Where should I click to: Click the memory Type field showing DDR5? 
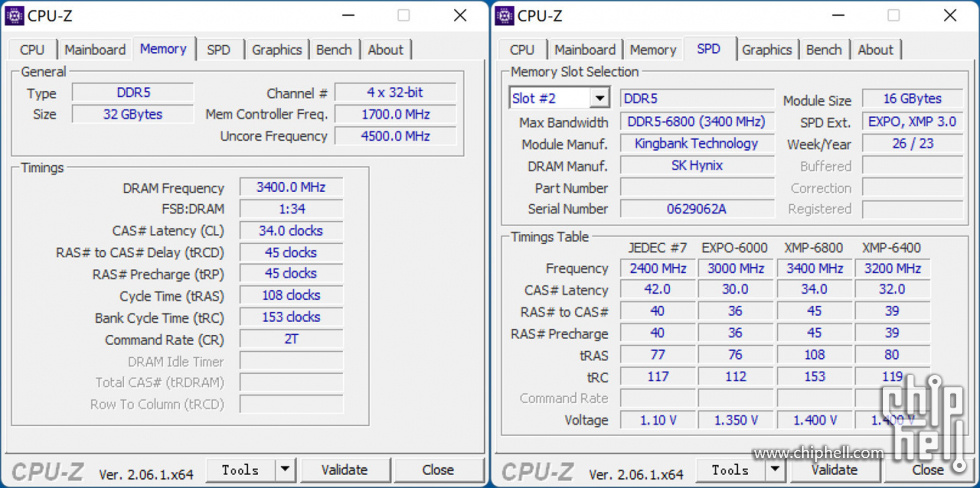click(x=132, y=93)
